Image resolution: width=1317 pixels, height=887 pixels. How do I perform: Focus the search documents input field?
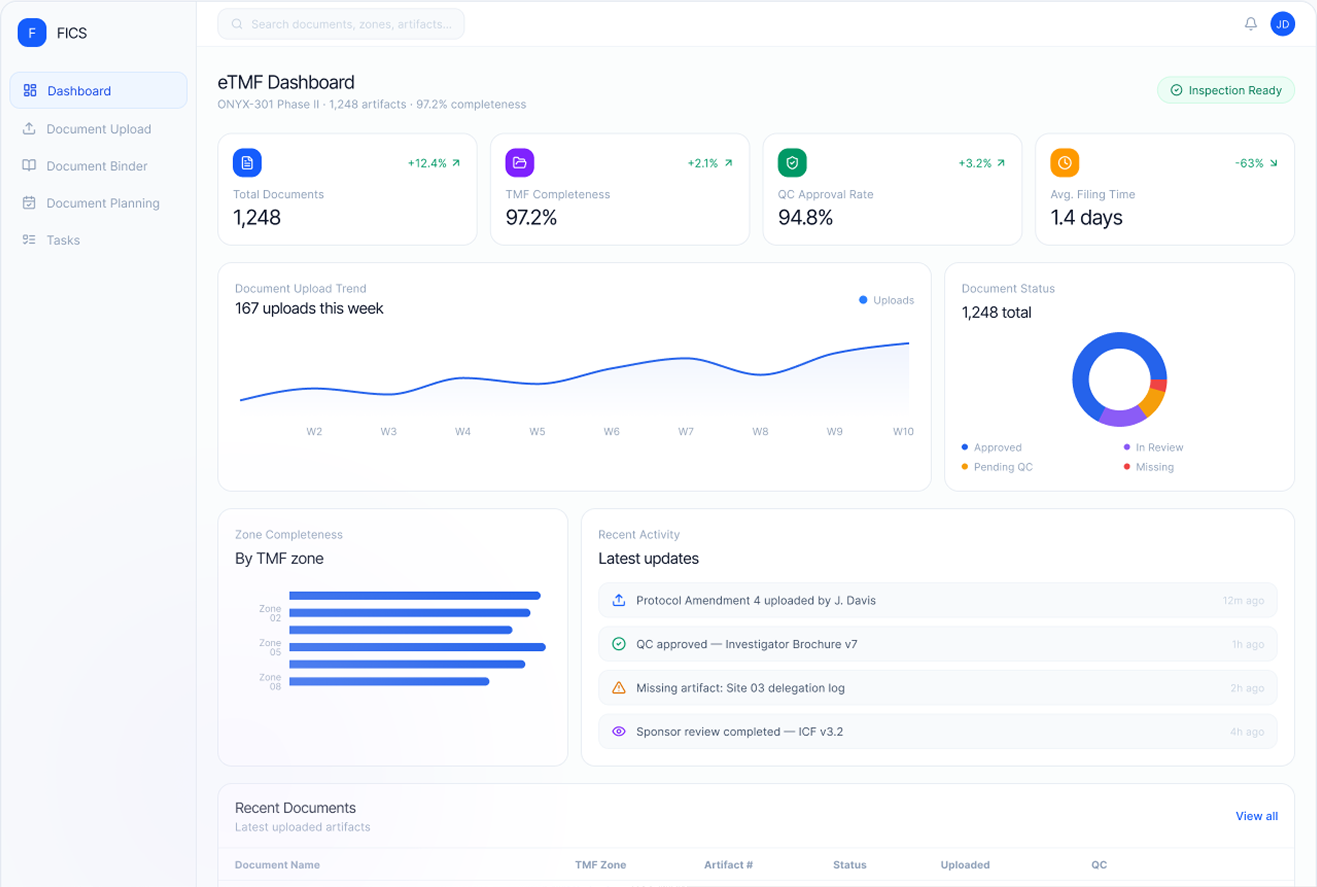pos(340,24)
